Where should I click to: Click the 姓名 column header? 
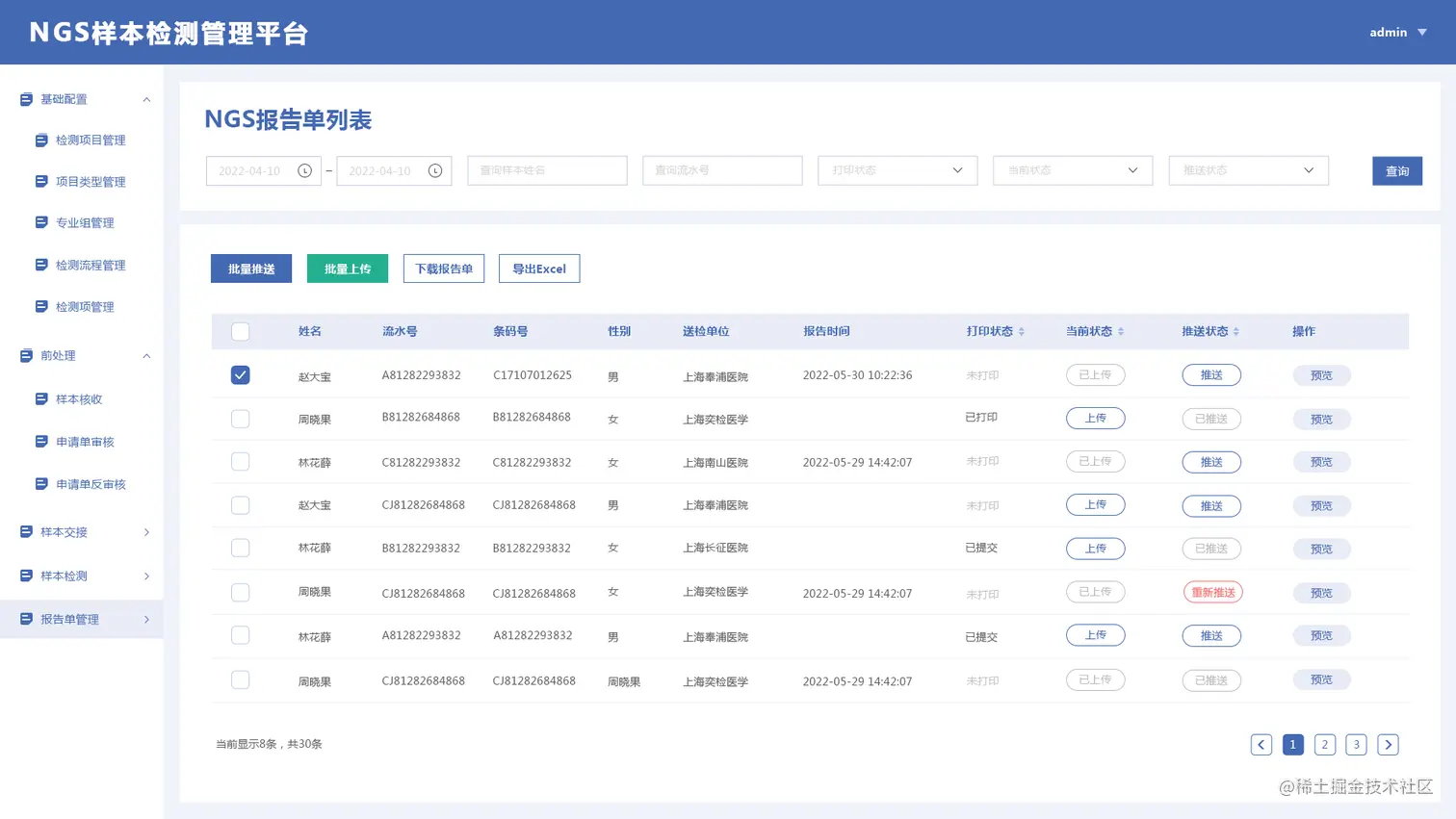[x=310, y=331]
